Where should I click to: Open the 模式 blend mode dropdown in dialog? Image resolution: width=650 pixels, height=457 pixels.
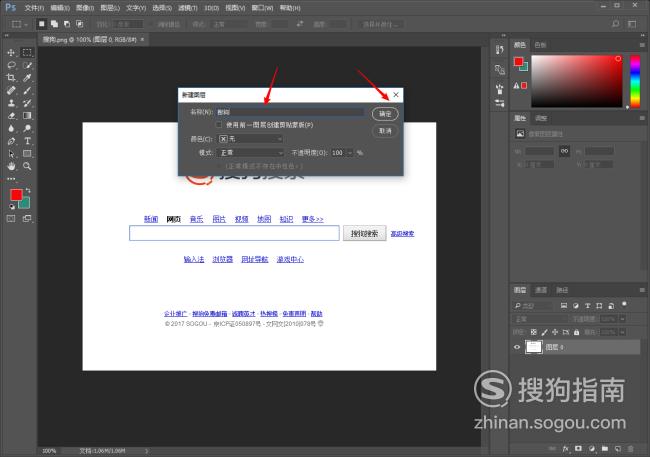[250, 153]
